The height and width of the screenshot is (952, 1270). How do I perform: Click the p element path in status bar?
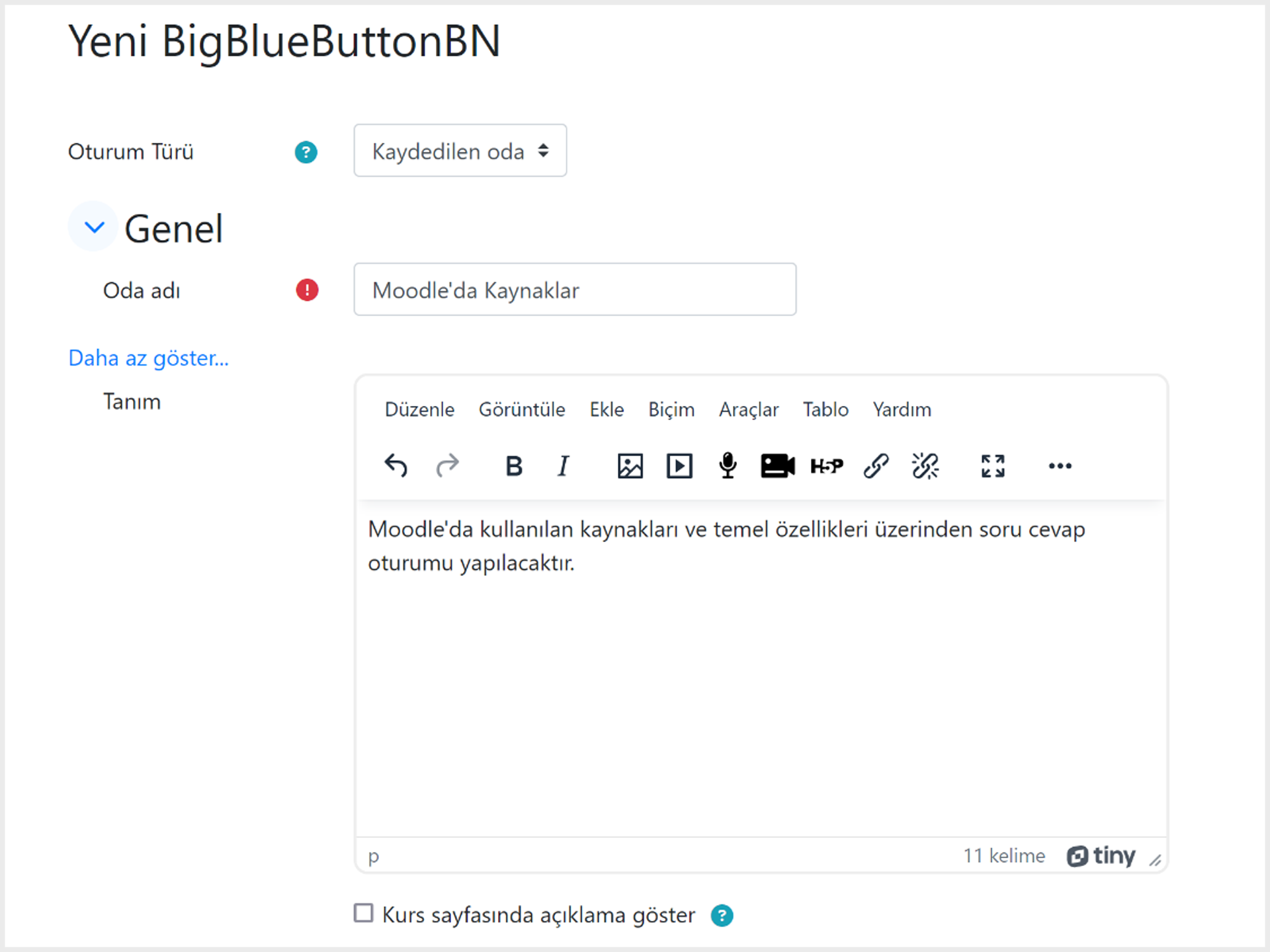(x=374, y=857)
